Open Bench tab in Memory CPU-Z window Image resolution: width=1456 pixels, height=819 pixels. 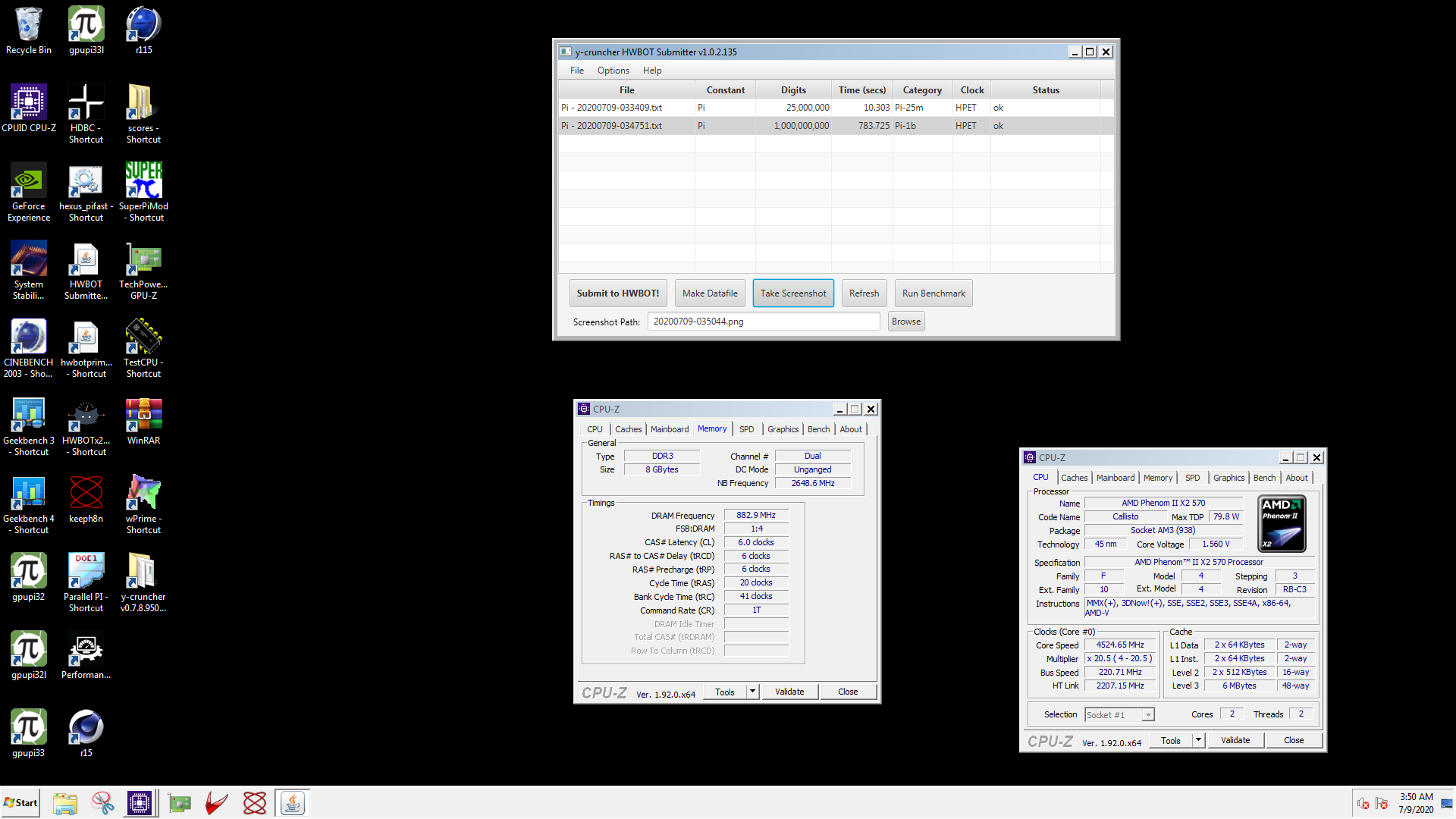coord(818,429)
